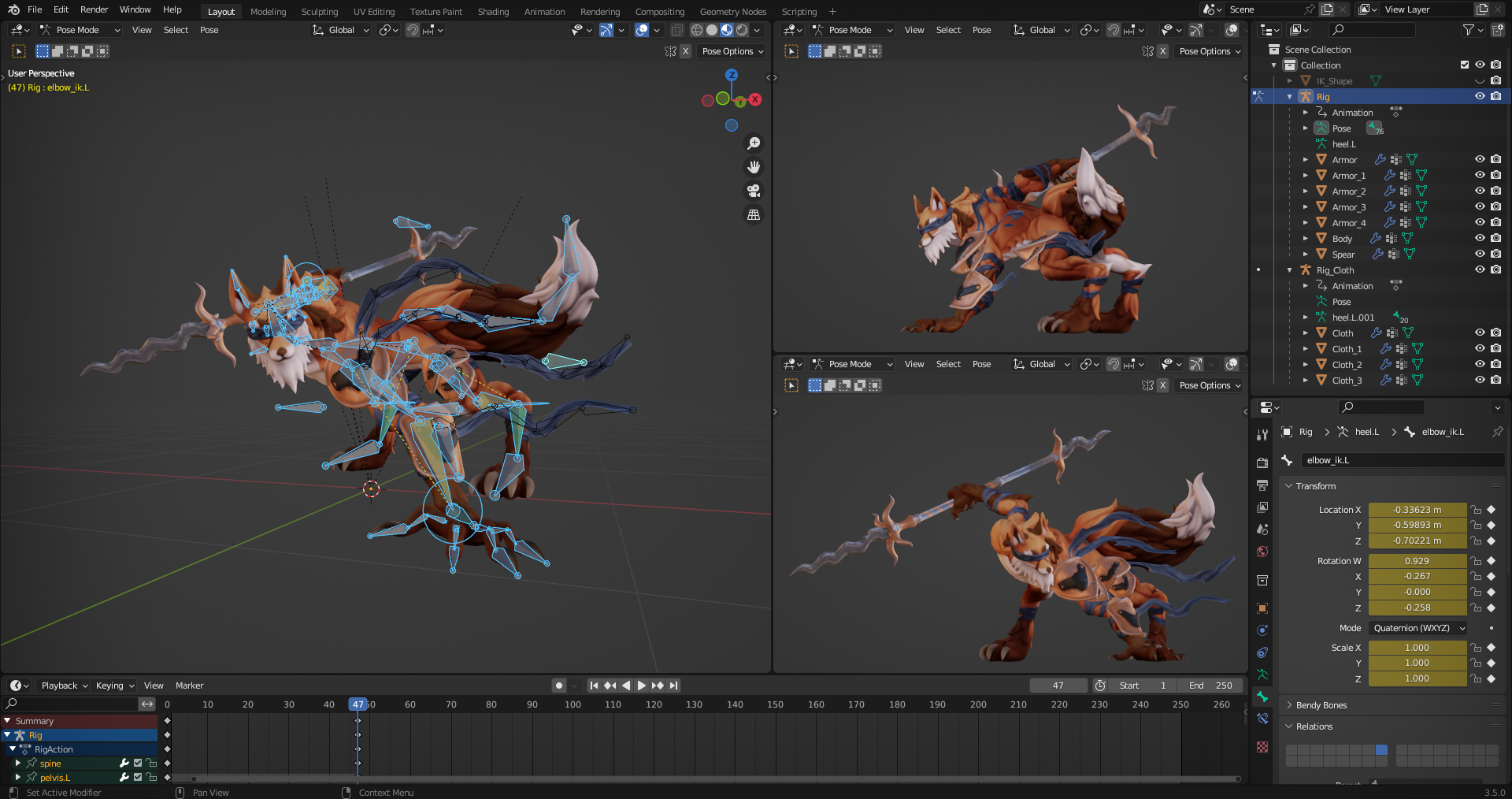Image resolution: width=1512 pixels, height=799 pixels.
Task: Open the Bone Constraints properties tab
Action: coord(1262,719)
